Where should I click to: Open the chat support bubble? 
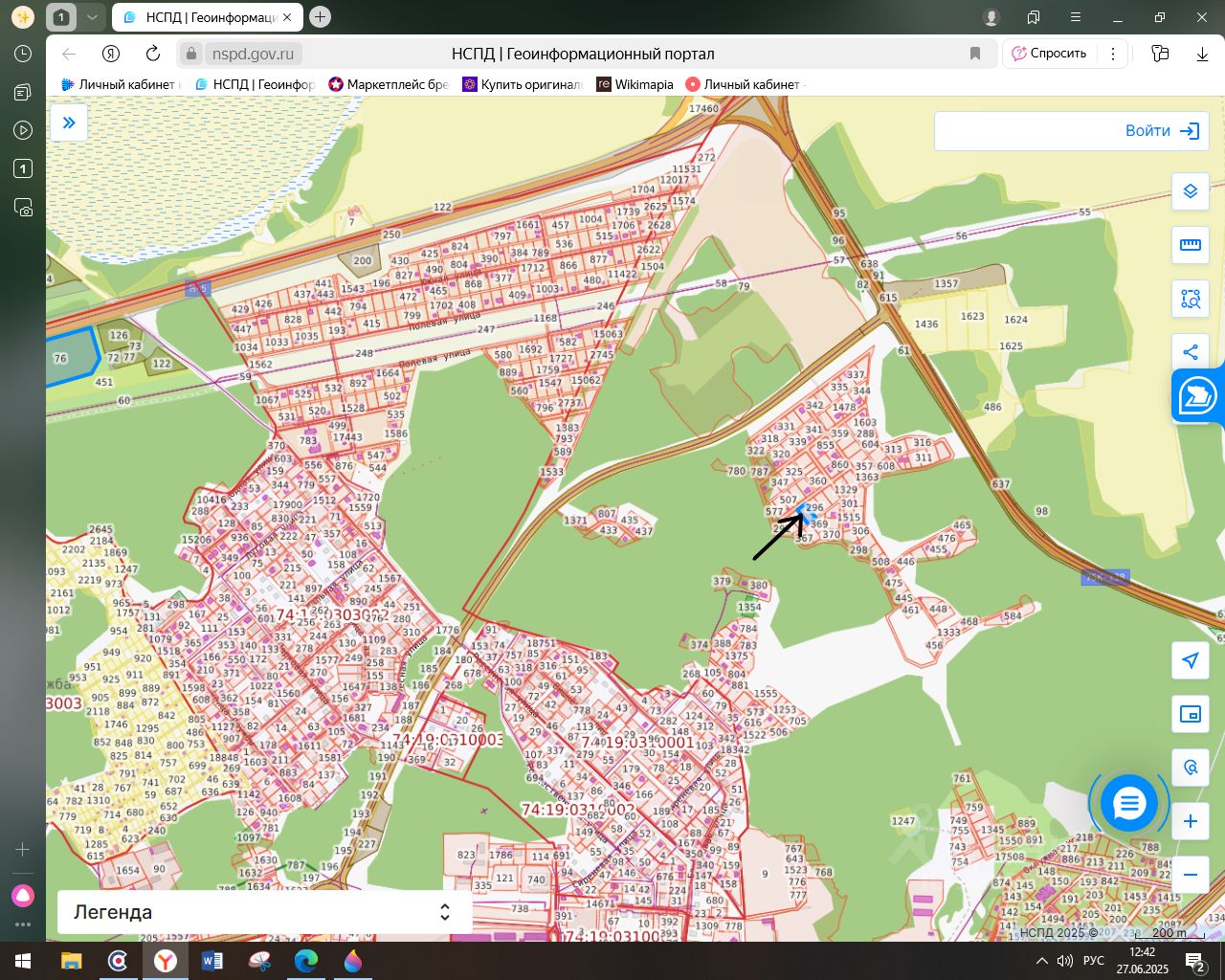point(1129,804)
